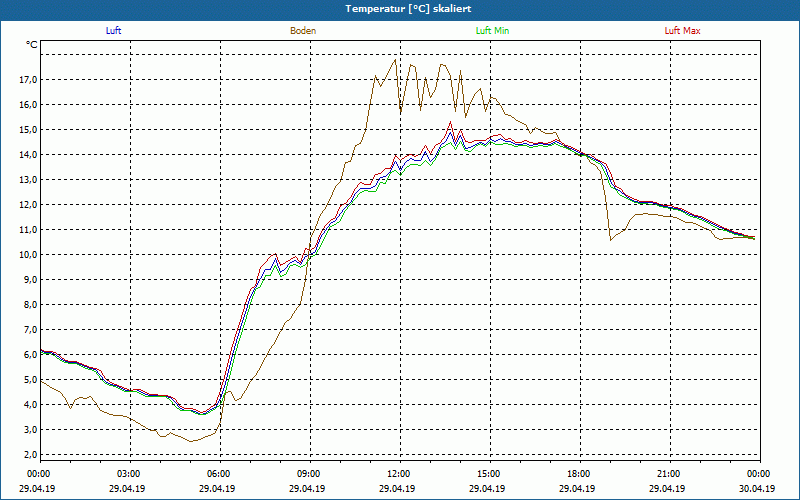Click the 21:00 time axis label
800x500 pixels.
click(x=667, y=474)
